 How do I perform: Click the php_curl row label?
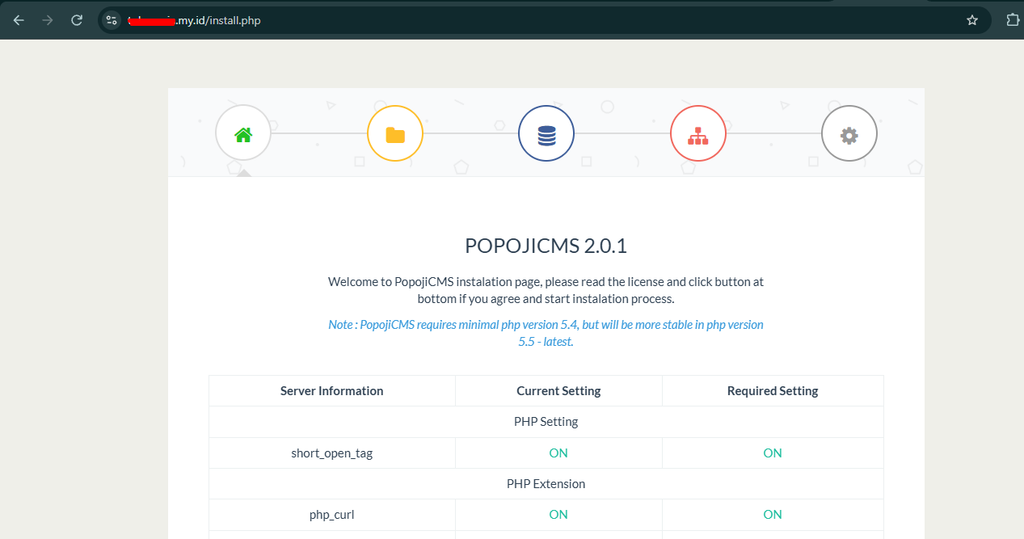[332, 515]
